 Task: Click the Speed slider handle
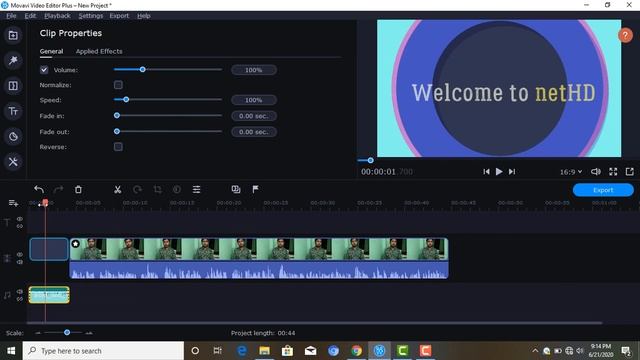[126, 99]
